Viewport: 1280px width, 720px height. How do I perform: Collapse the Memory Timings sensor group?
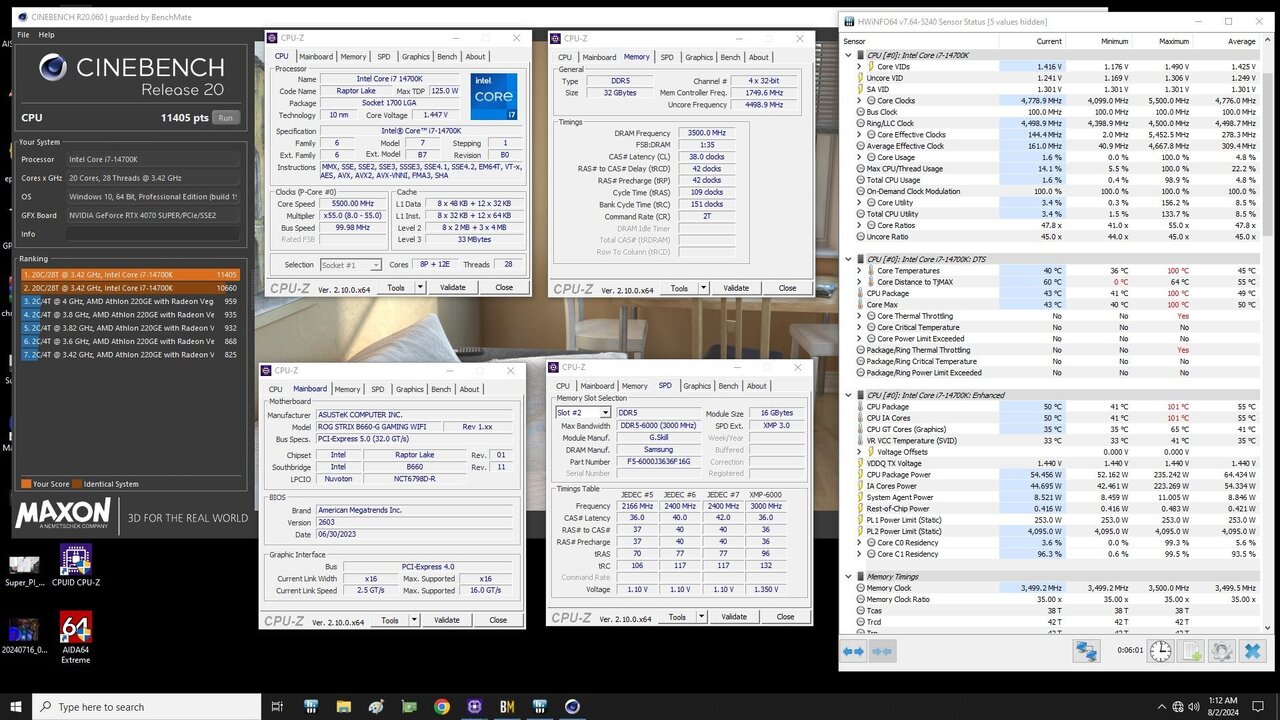[849, 576]
